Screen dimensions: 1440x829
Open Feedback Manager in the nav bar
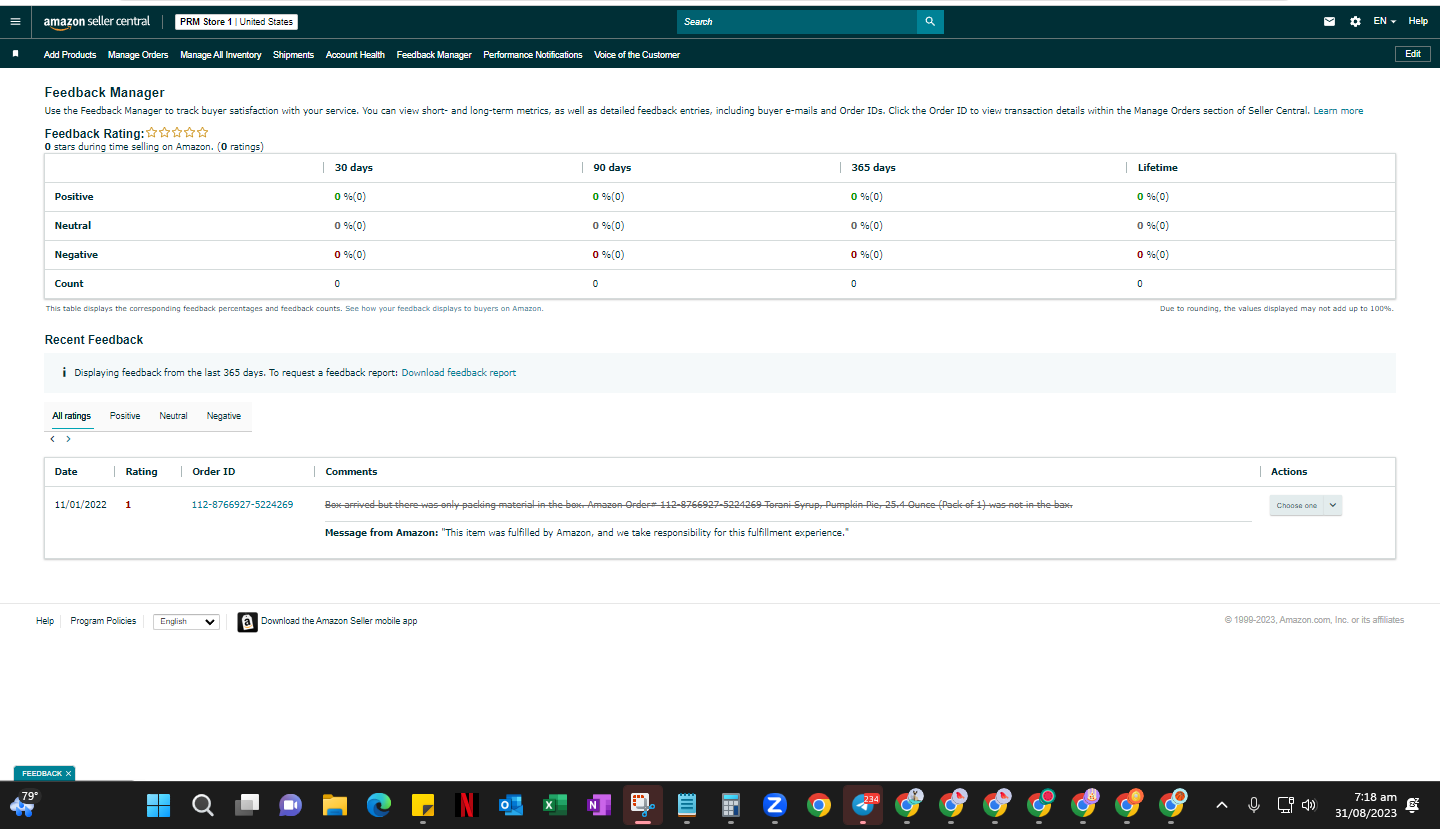tap(434, 55)
